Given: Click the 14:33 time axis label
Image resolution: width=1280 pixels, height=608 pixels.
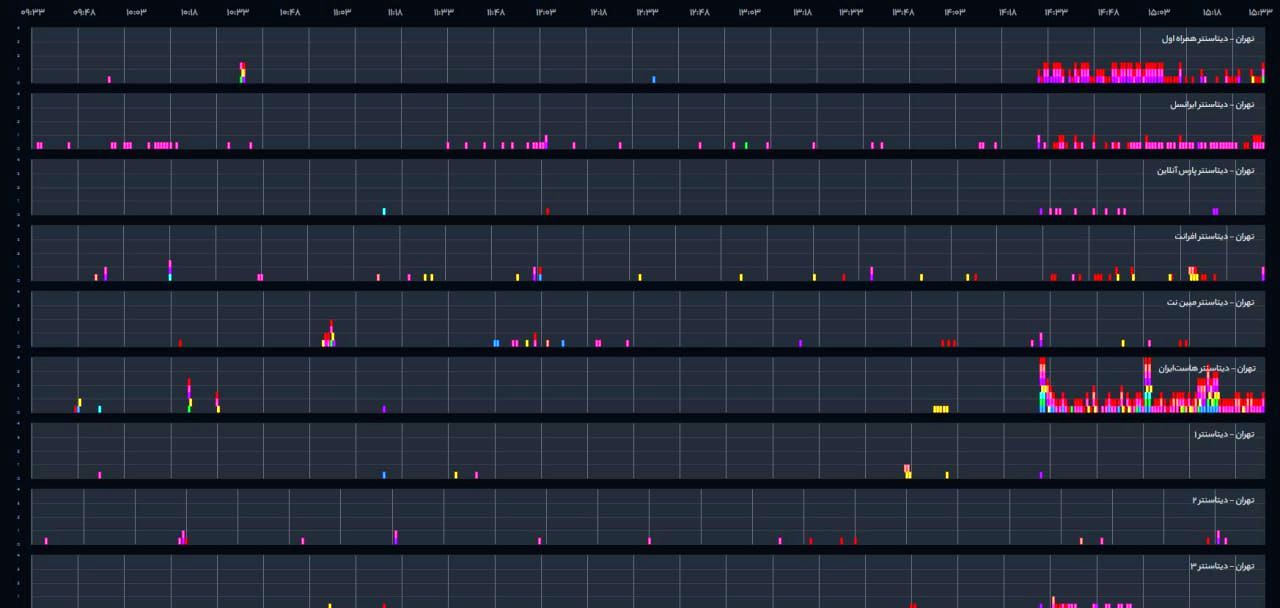Looking at the screenshot, I should [x=1055, y=12].
